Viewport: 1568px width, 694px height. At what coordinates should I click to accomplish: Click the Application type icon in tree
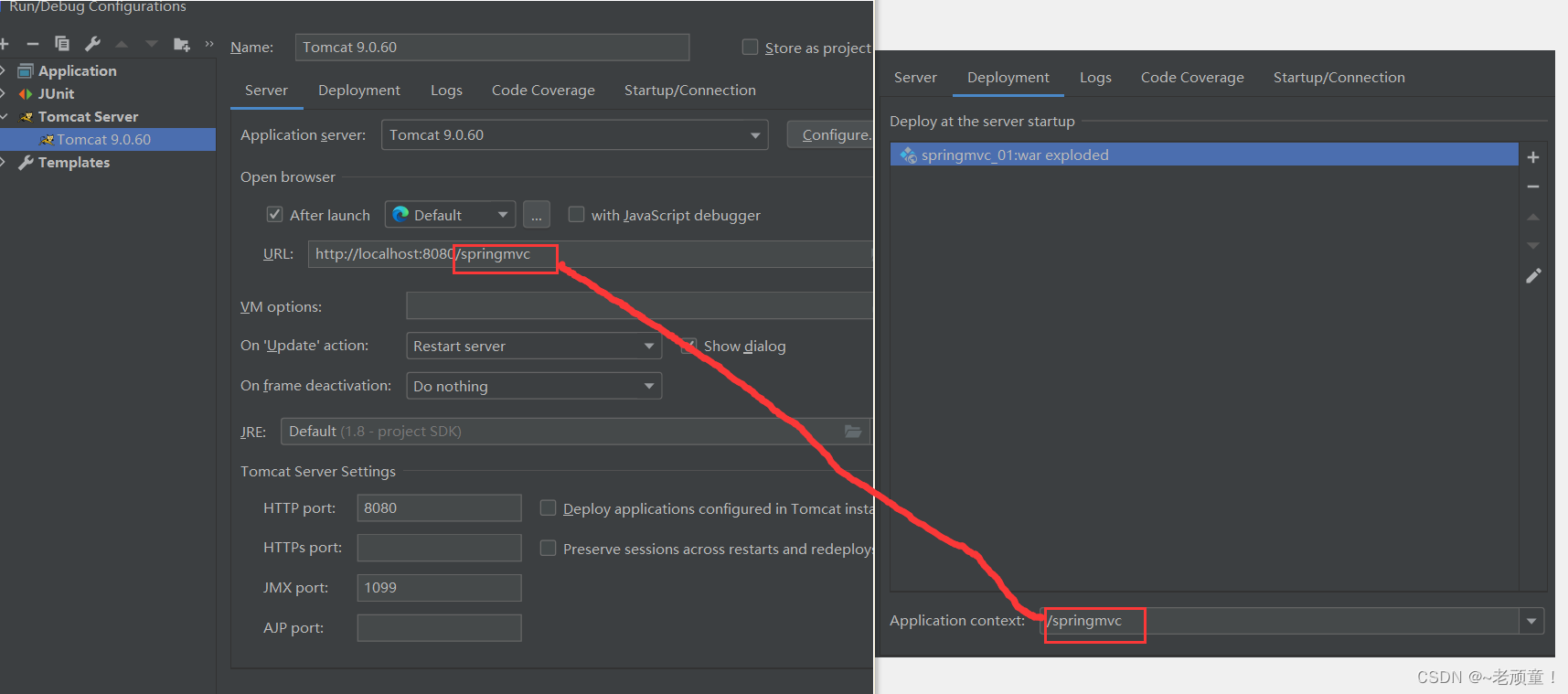tap(26, 70)
